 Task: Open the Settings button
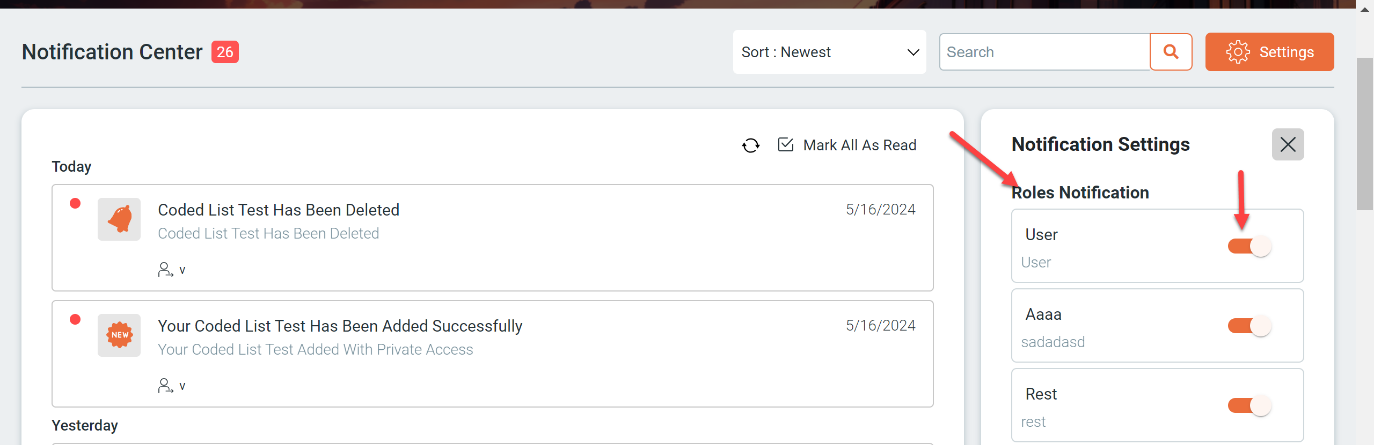[x=1270, y=52]
